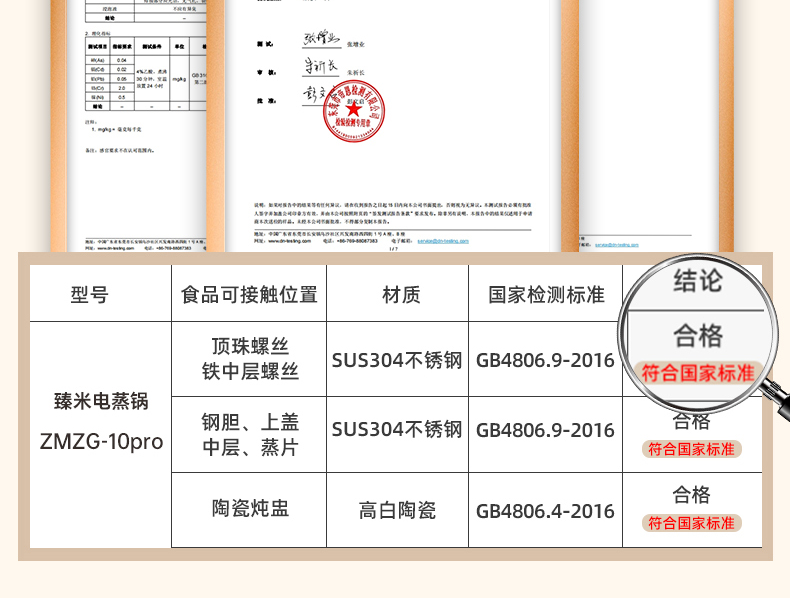Click the GB4806.4-2016 standard cell
Image resolution: width=790 pixels, height=598 pixels.
pos(545,510)
